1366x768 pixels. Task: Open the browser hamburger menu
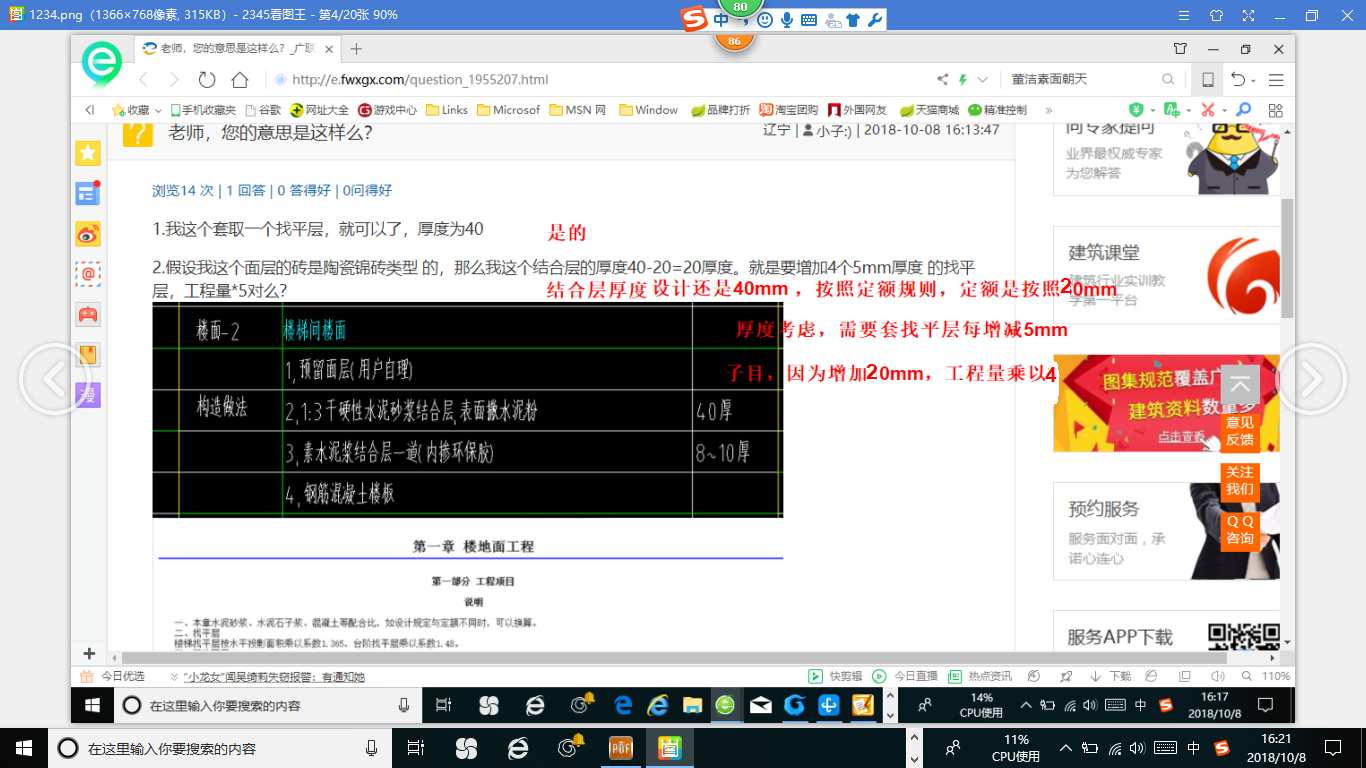click(1276, 80)
